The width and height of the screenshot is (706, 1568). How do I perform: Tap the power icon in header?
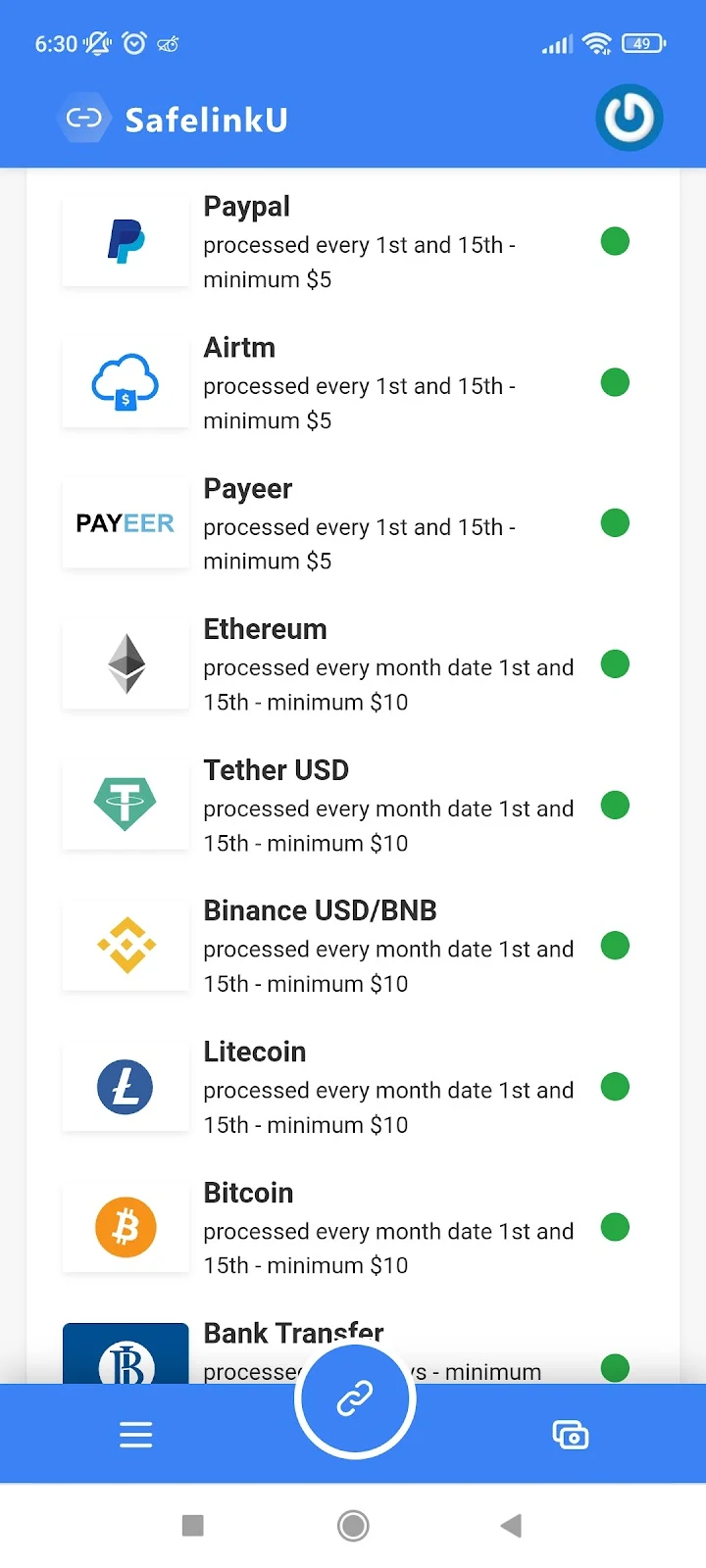629,119
